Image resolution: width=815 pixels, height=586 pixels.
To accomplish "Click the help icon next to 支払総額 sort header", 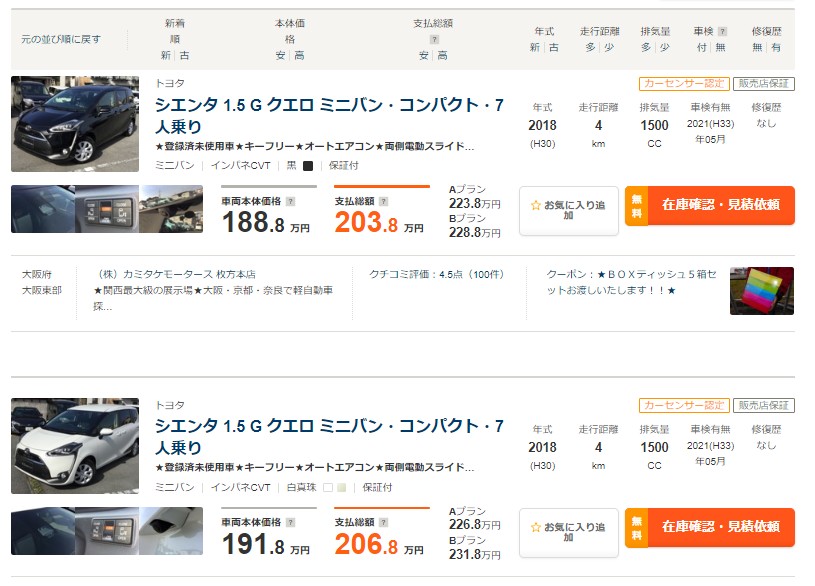I will [433, 39].
